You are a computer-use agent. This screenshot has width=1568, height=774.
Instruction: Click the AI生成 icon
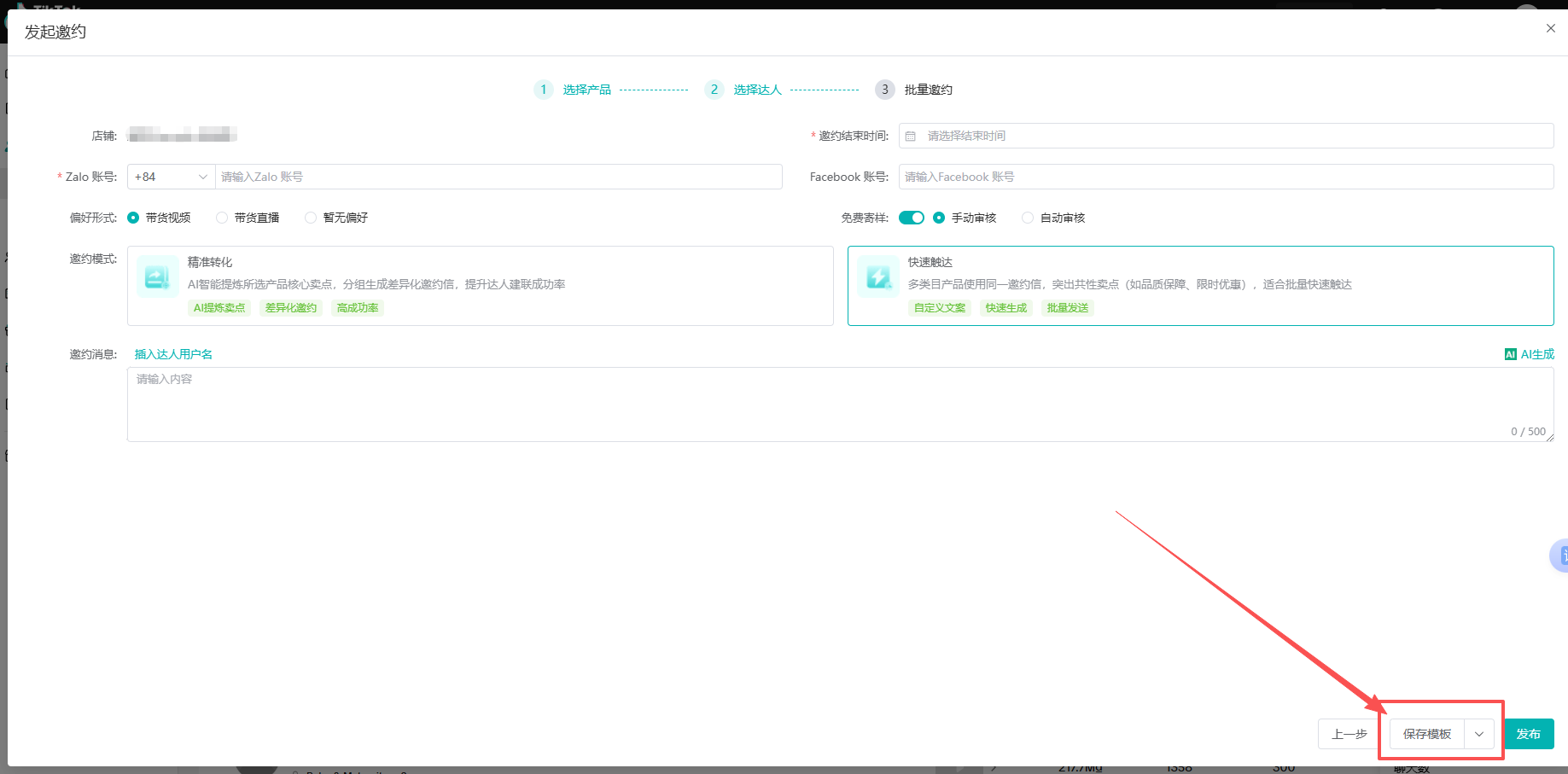coord(1510,354)
